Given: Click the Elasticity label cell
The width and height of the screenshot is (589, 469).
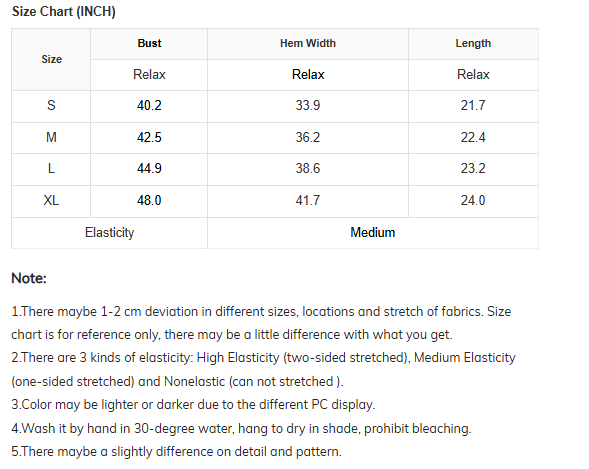Looking at the screenshot, I should 109,232.
